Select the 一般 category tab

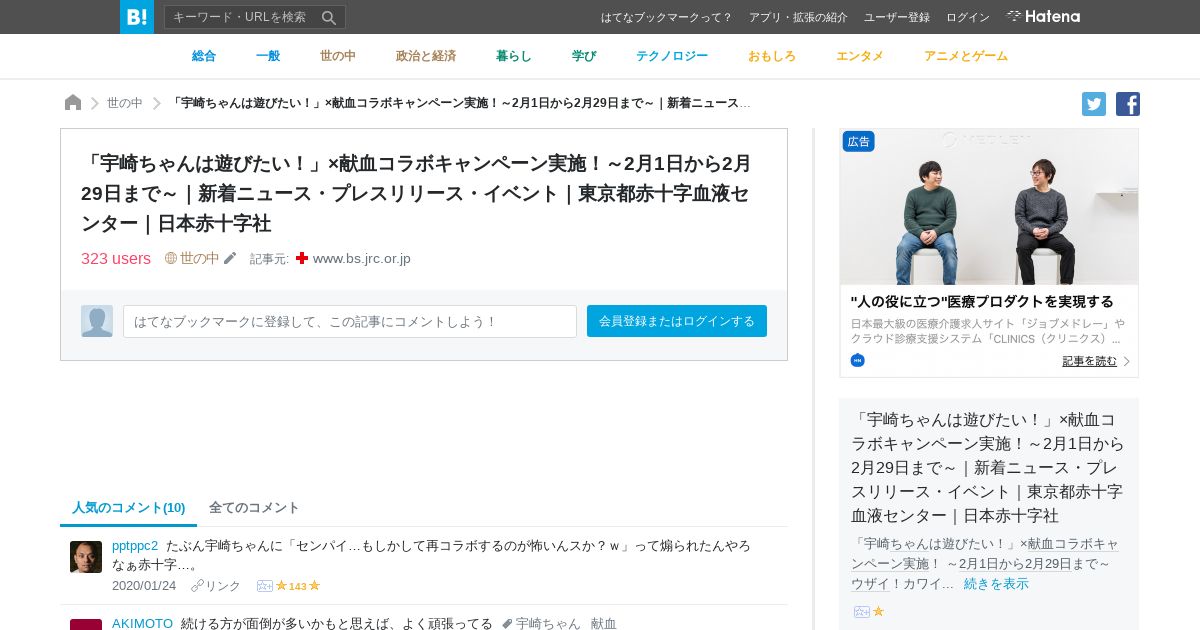coord(268,56)
